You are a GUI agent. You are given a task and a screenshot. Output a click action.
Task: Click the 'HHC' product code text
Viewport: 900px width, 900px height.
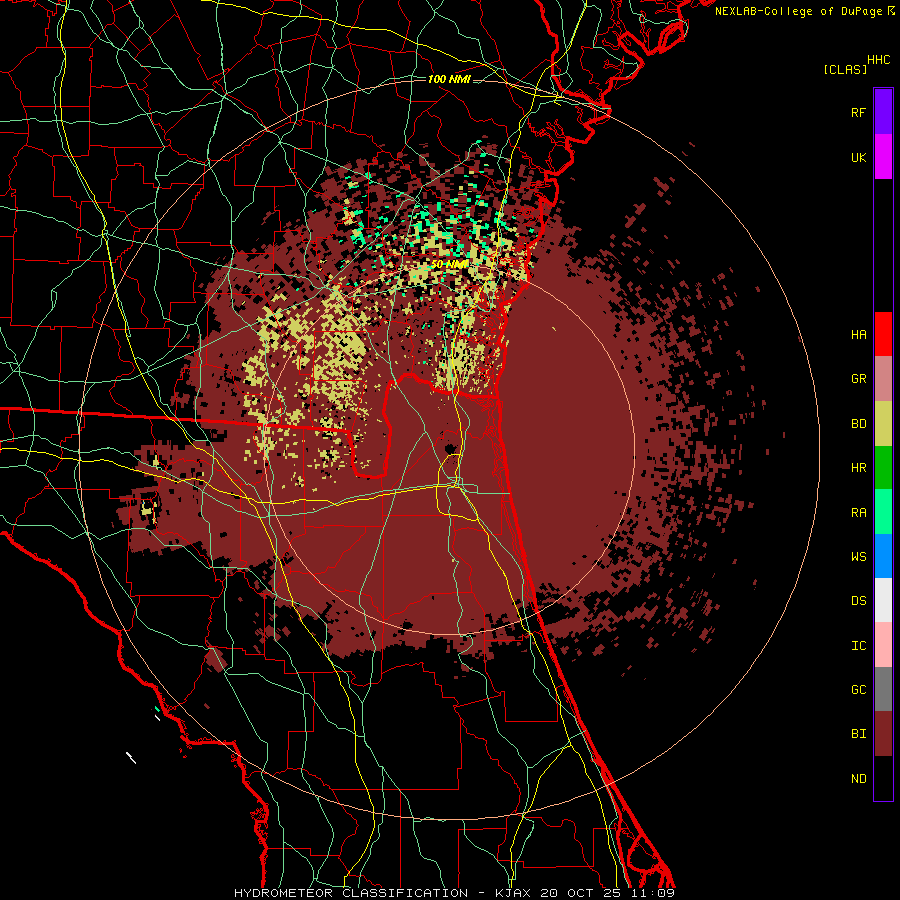(879, 60)
